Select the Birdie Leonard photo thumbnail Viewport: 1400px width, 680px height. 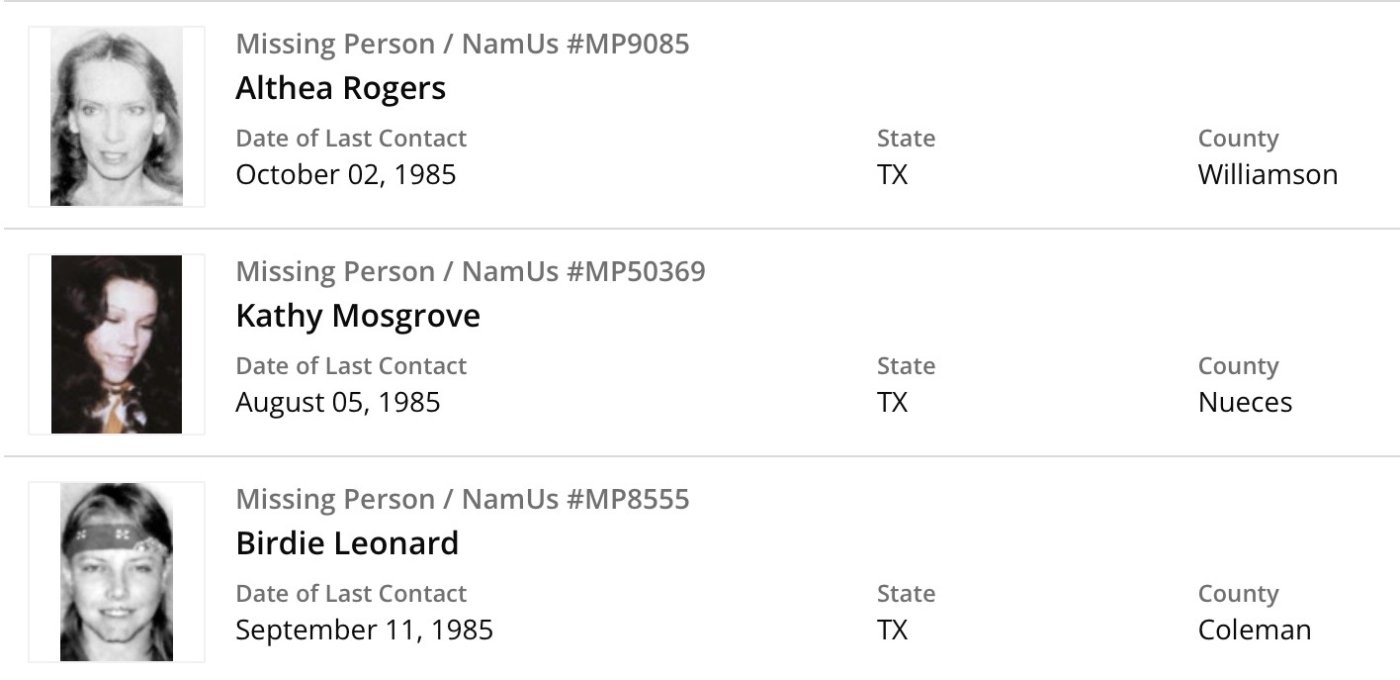tap(116, 572)
